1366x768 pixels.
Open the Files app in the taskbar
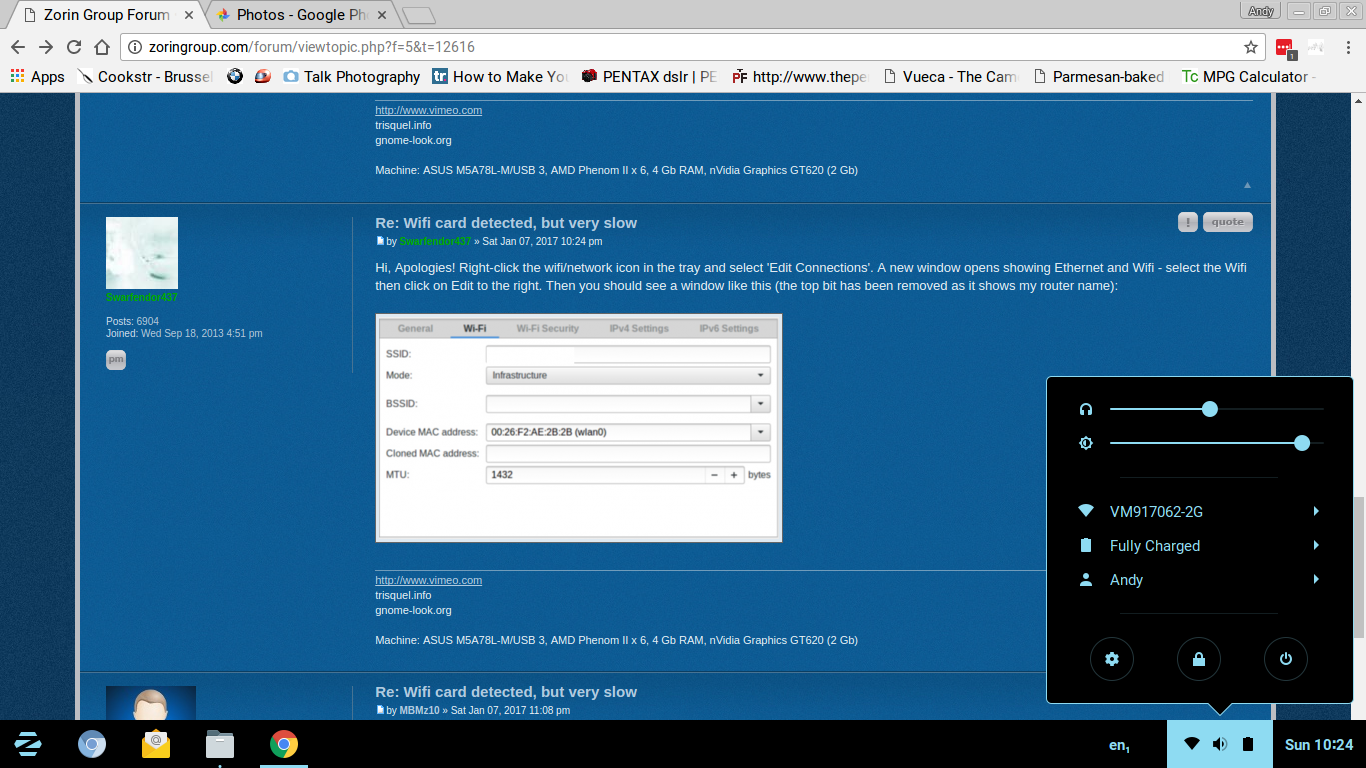219,744
